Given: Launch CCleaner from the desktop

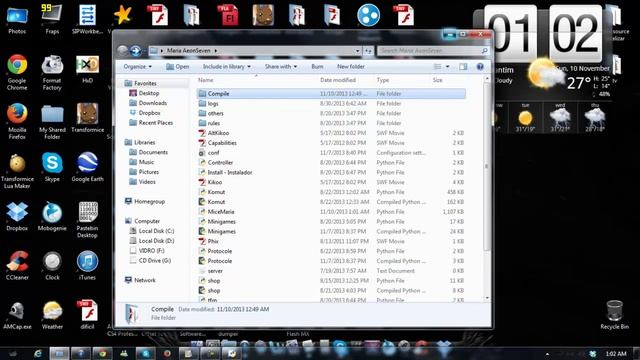Looking at the screenshot, I should click(x=17, y=265).
